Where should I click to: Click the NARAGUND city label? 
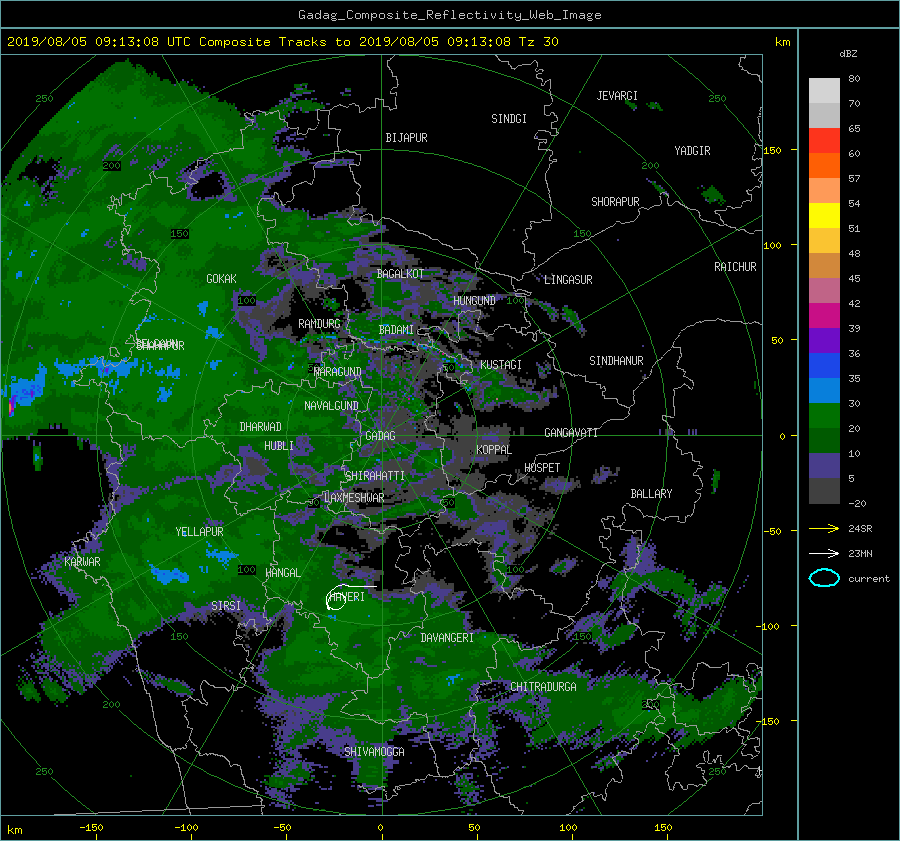(x=338, y=372)
